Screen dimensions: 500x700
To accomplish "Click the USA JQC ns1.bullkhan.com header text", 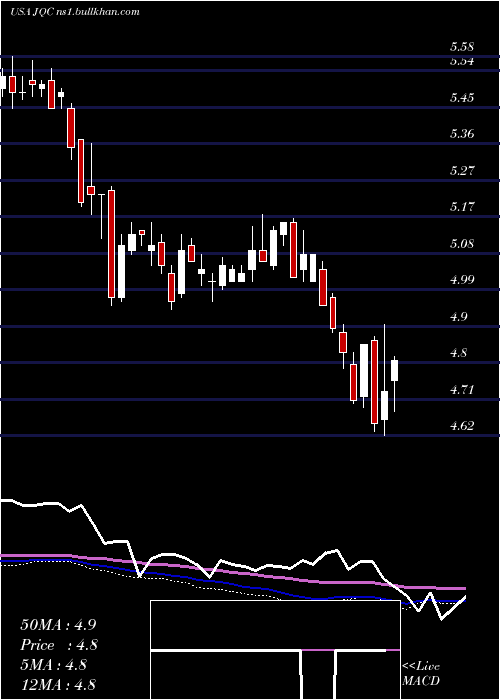I will pos(75,12).
